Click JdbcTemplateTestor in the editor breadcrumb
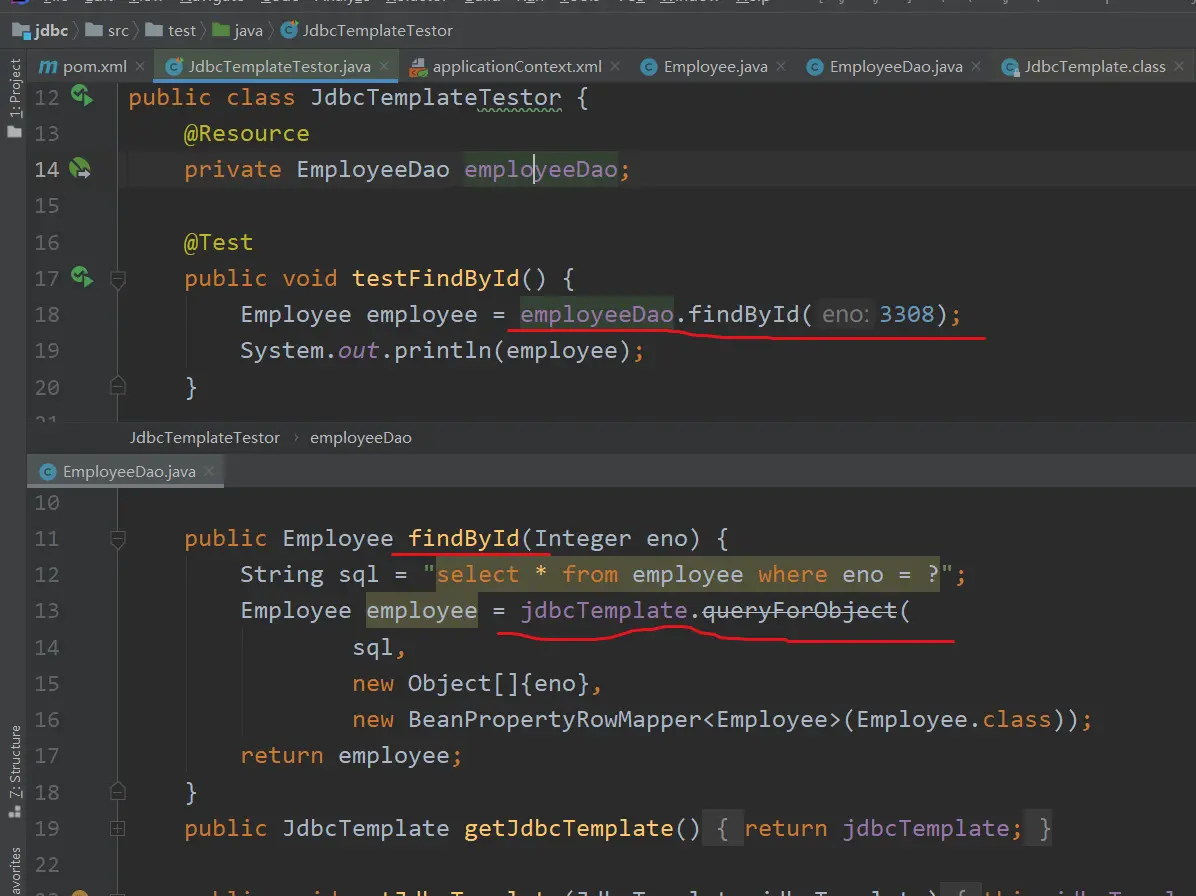 click(205, 438)
